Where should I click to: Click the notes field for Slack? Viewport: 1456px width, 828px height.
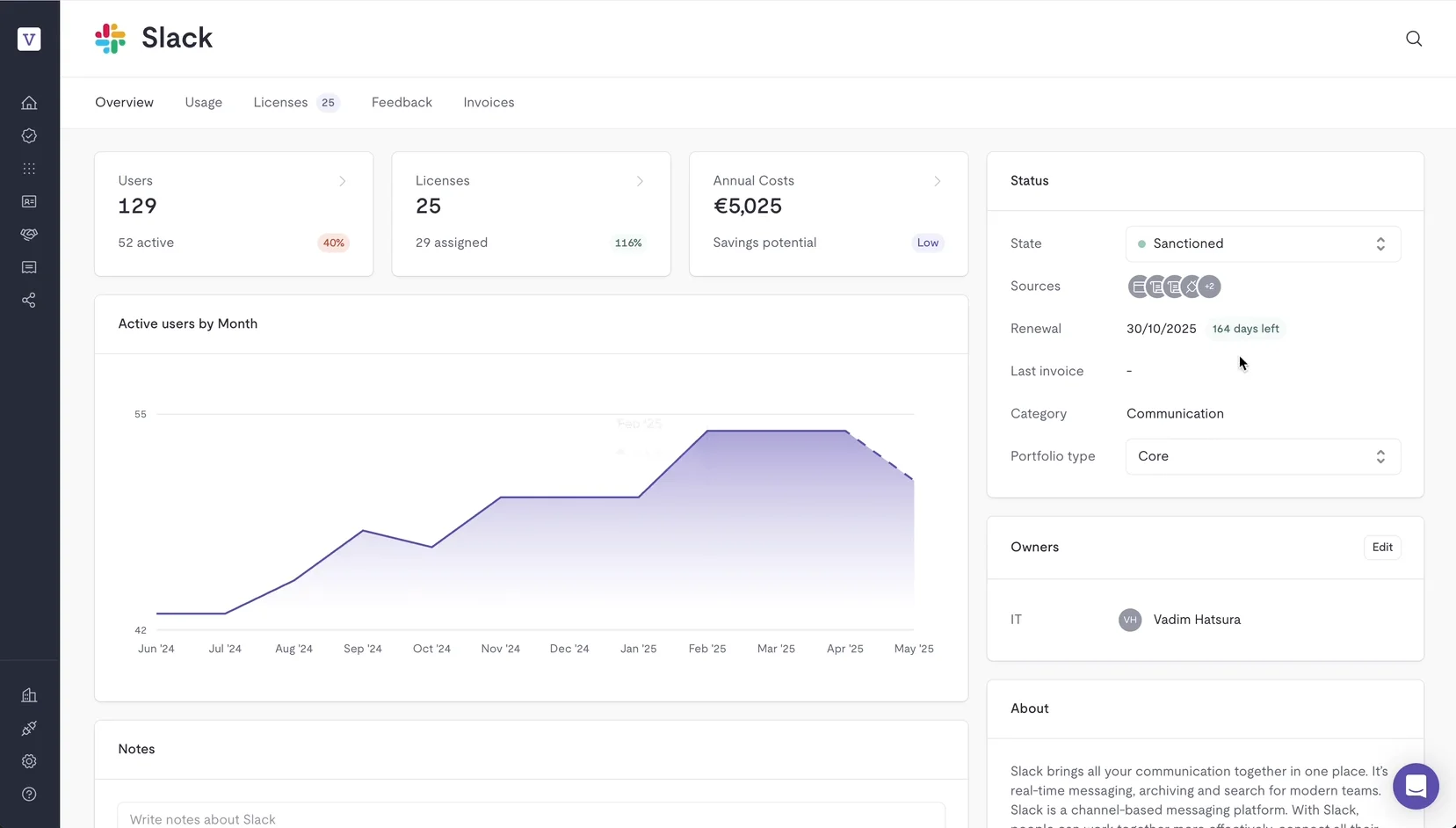[x=531, y=817]
